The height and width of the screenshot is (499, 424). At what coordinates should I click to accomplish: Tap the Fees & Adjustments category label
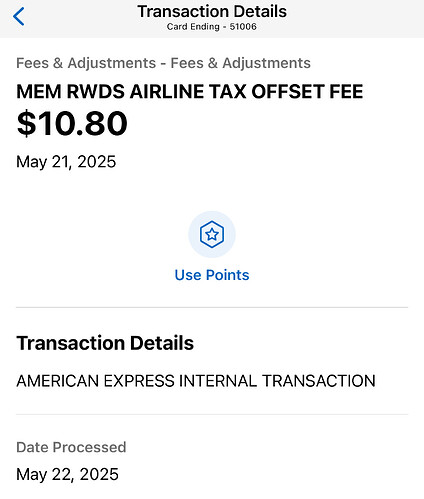pyautogui.click(x=163, y=63)
